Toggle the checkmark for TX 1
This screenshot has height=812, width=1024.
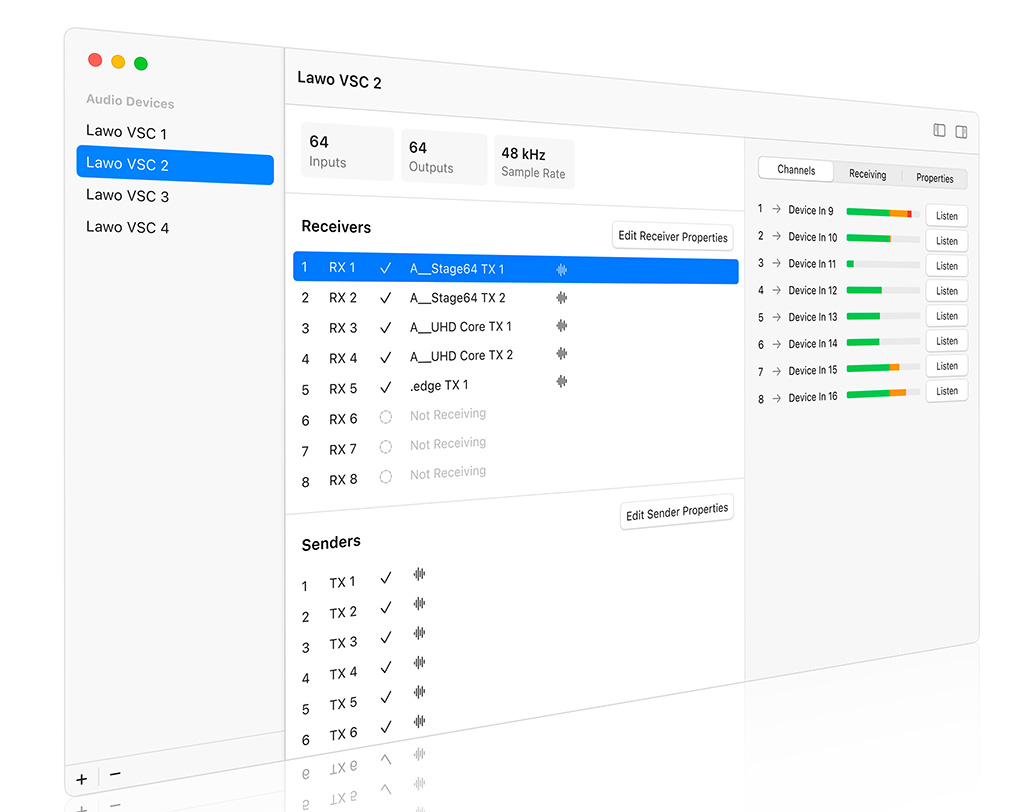(x=386, y=577)
